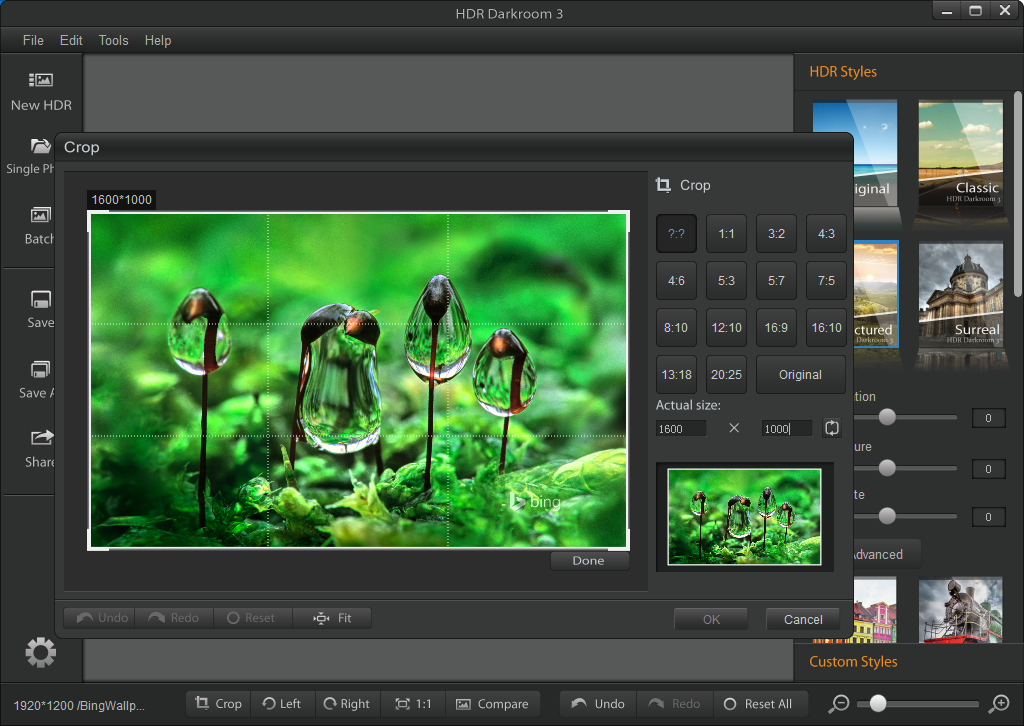
Task: Click the zoom out magnifier icon
Action: pyautogui.click(x=839, y=704)
